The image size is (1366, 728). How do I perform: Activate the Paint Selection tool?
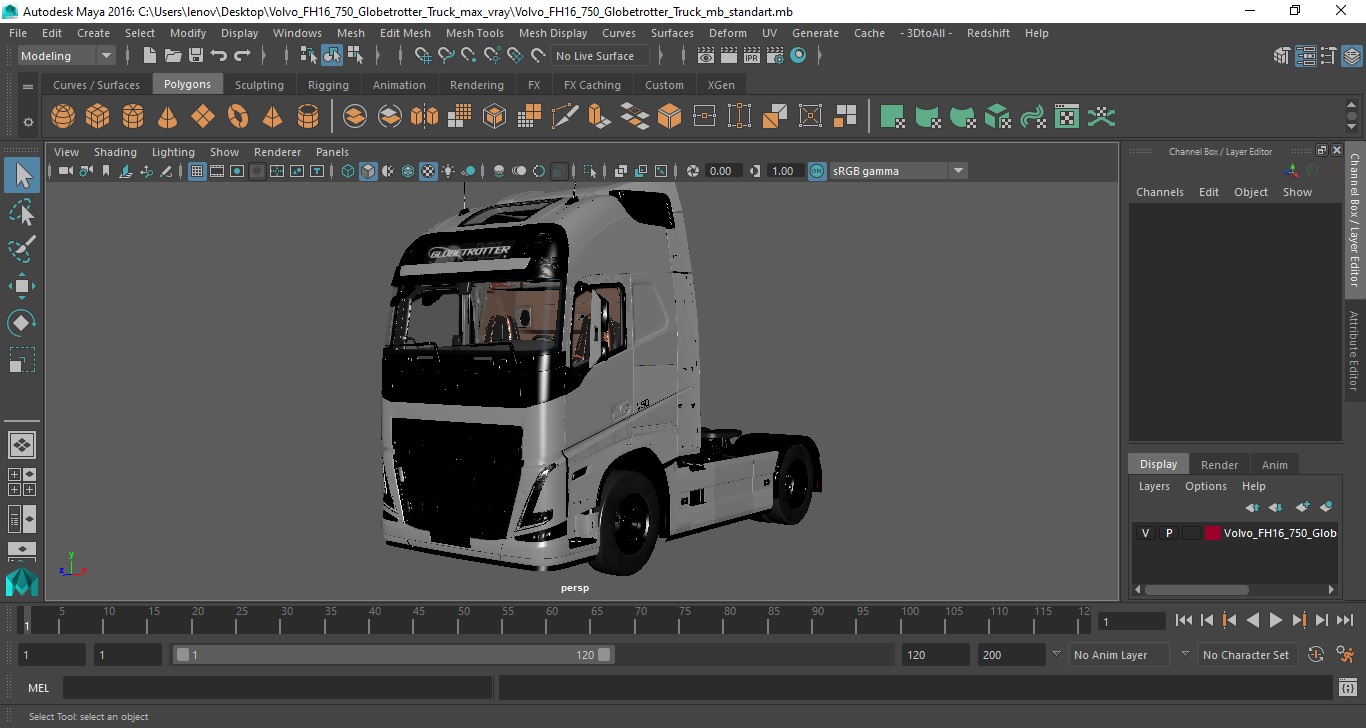[22, 249]
